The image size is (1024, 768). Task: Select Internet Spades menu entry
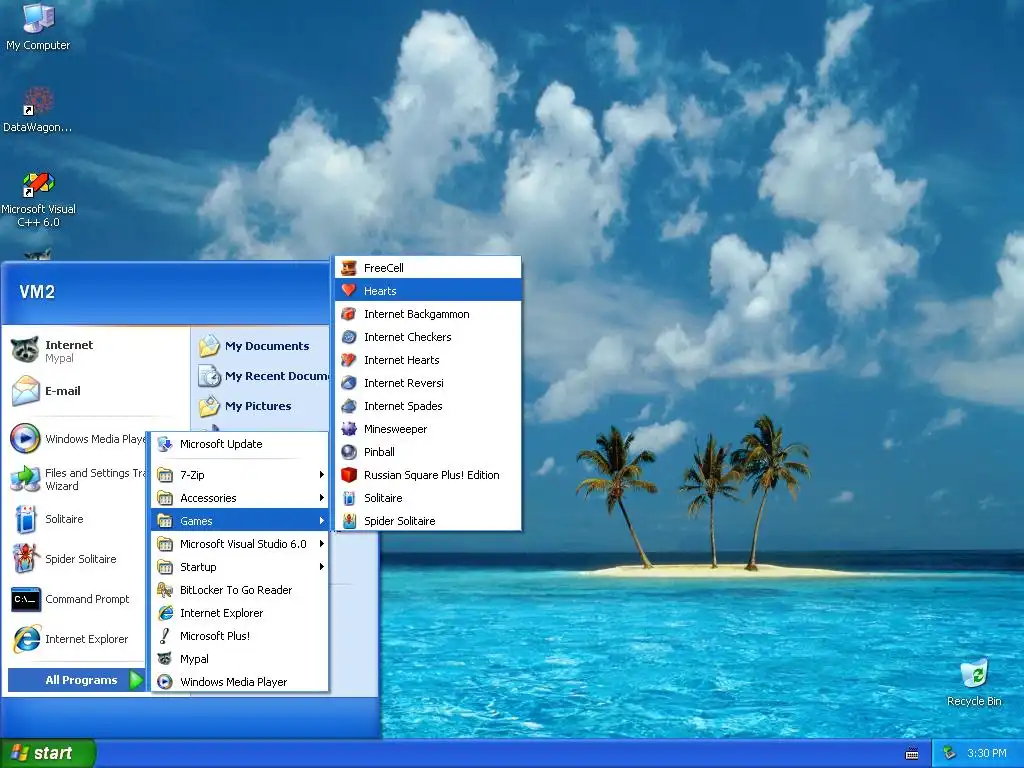(428, 406)
